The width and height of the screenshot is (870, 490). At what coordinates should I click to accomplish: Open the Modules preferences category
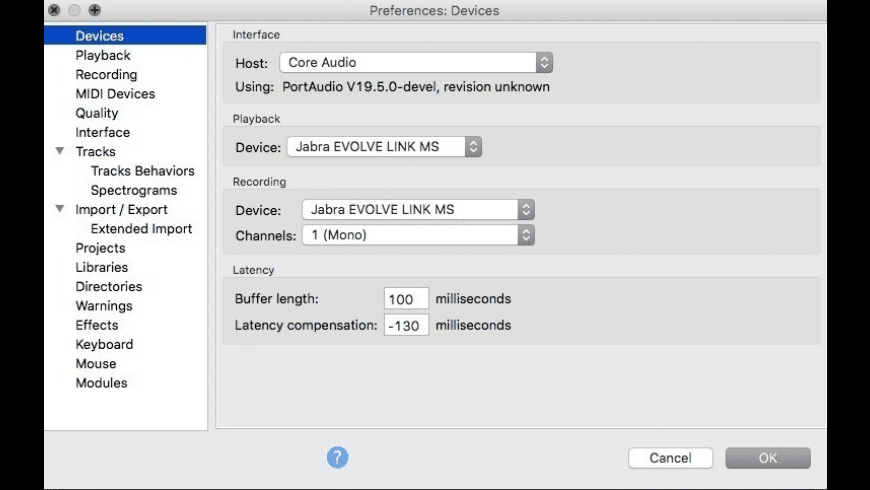[x=101, y=383]
